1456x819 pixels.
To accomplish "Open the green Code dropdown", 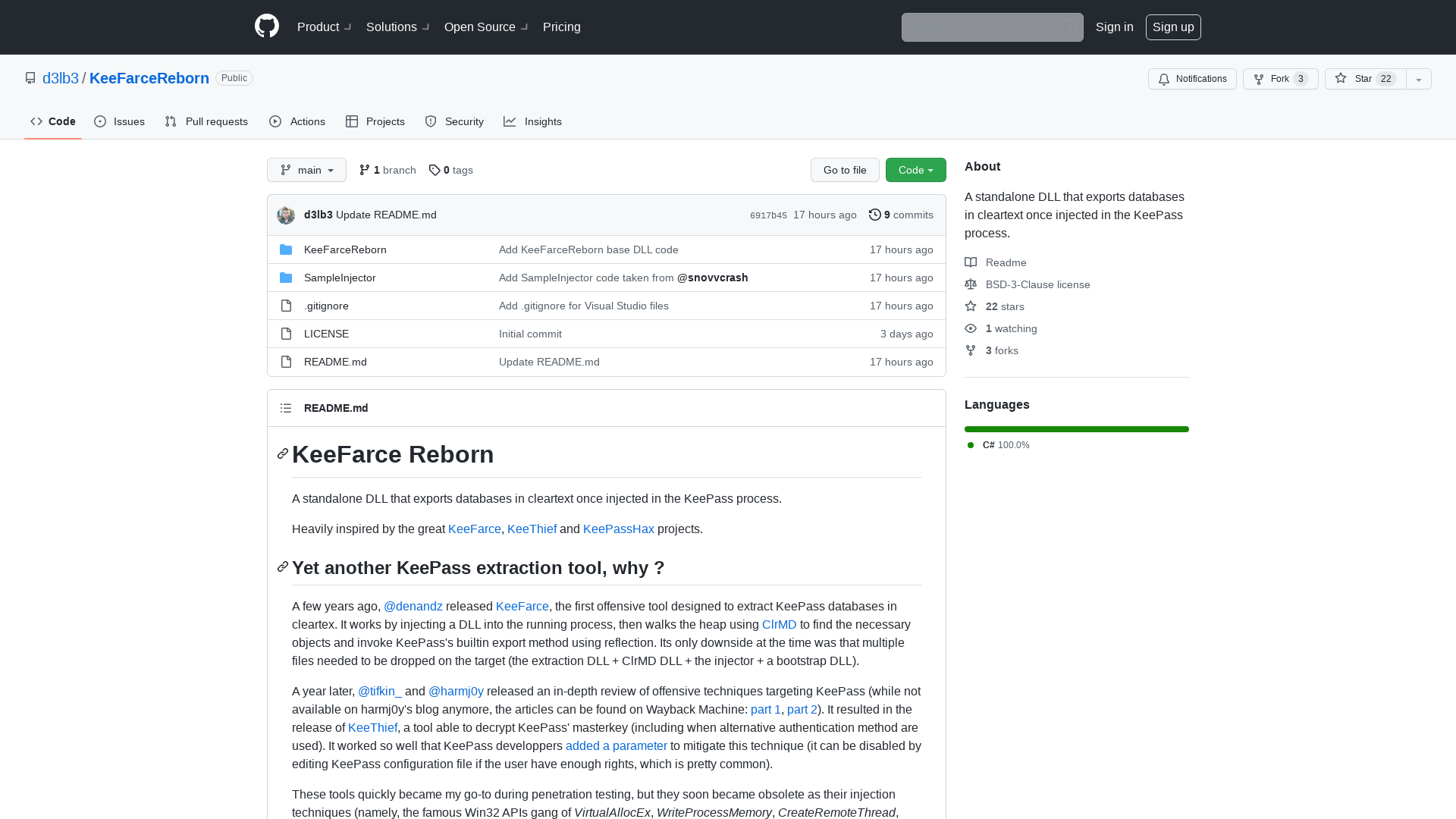I will (915, 170).
